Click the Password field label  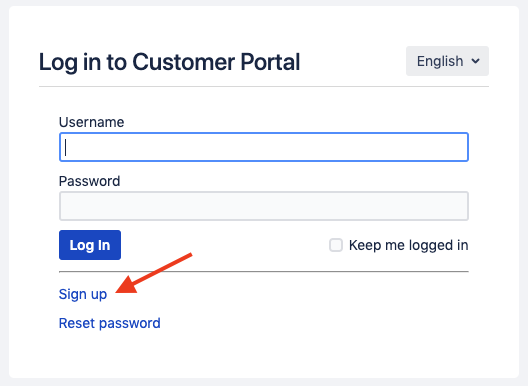click(89, 181)
